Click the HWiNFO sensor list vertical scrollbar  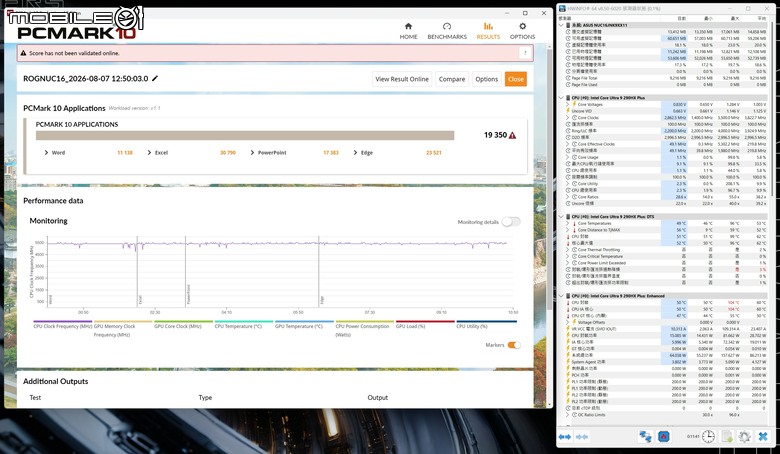point(773,109)
